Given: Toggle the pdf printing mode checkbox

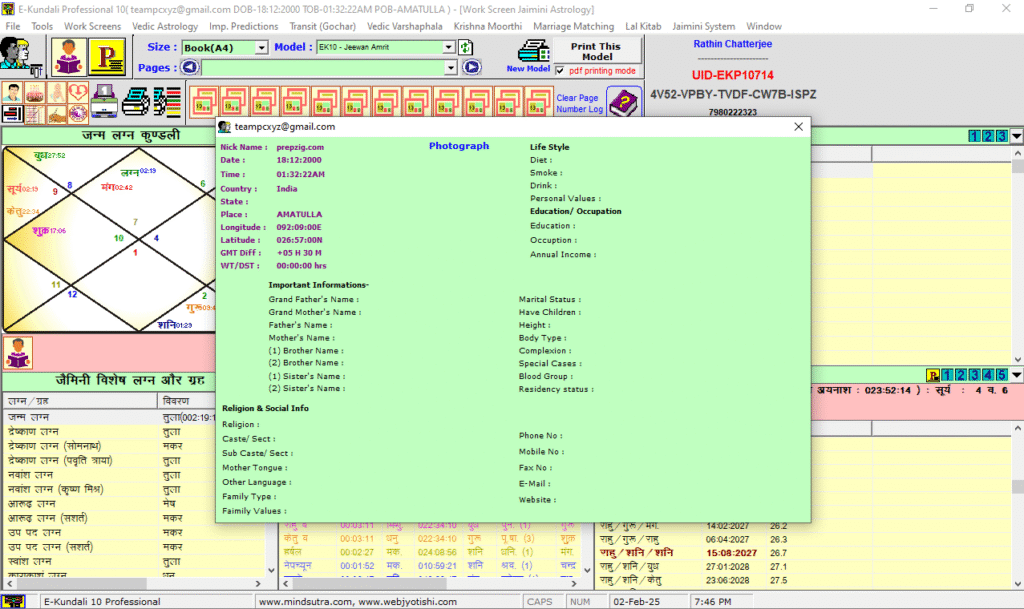Looking at the screenshot, I should pos(561,70).
